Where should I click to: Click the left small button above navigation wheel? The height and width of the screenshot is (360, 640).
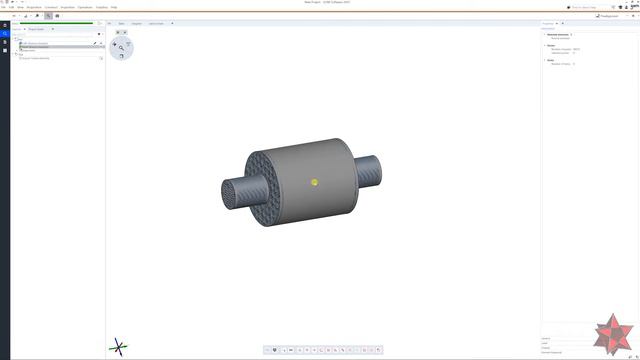coord(118,32)
